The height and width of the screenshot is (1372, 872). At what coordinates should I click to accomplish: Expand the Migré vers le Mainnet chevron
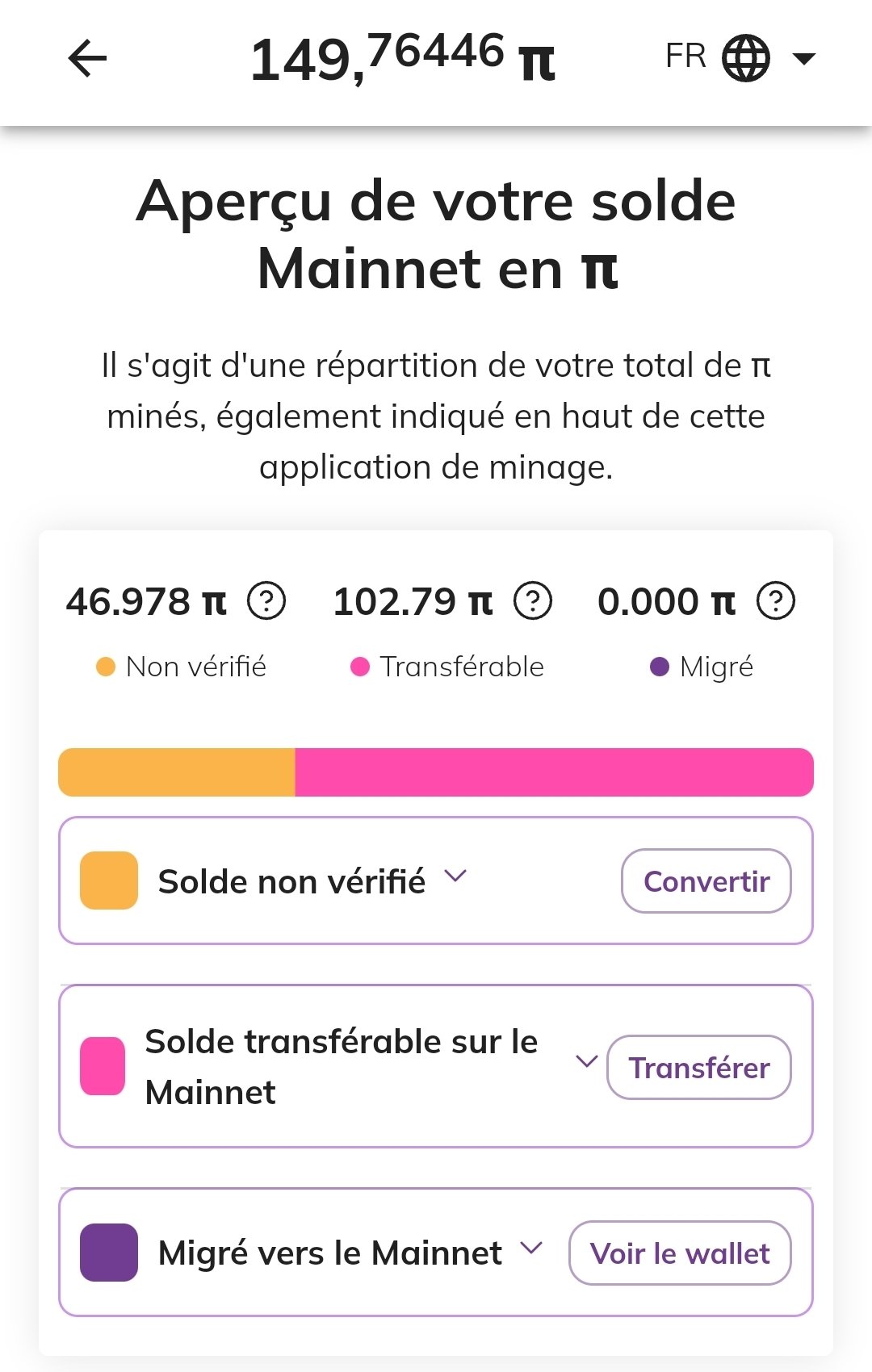coord(531,1249)
